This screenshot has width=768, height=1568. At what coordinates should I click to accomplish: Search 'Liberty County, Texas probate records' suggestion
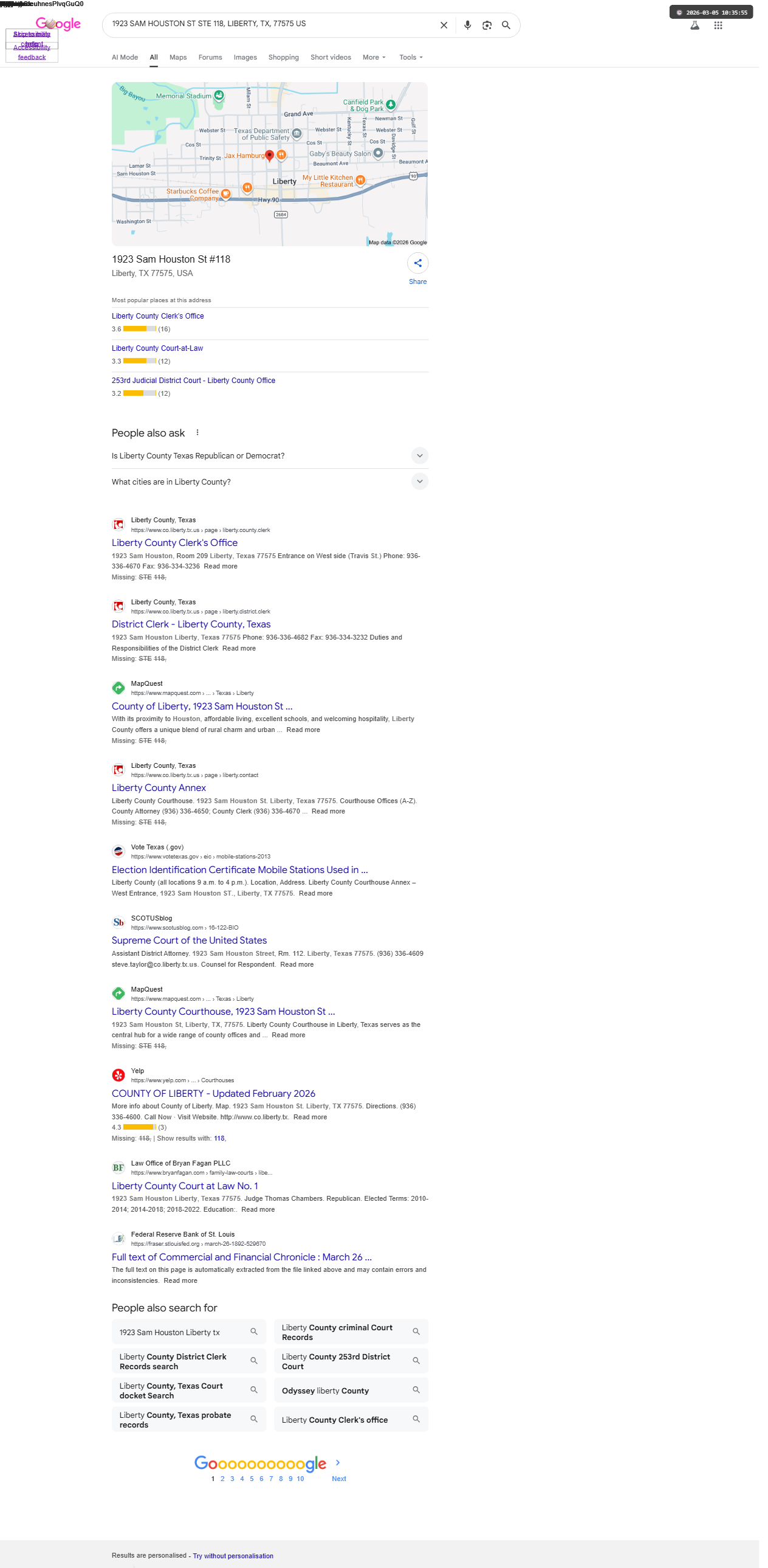coord(188,1420)
